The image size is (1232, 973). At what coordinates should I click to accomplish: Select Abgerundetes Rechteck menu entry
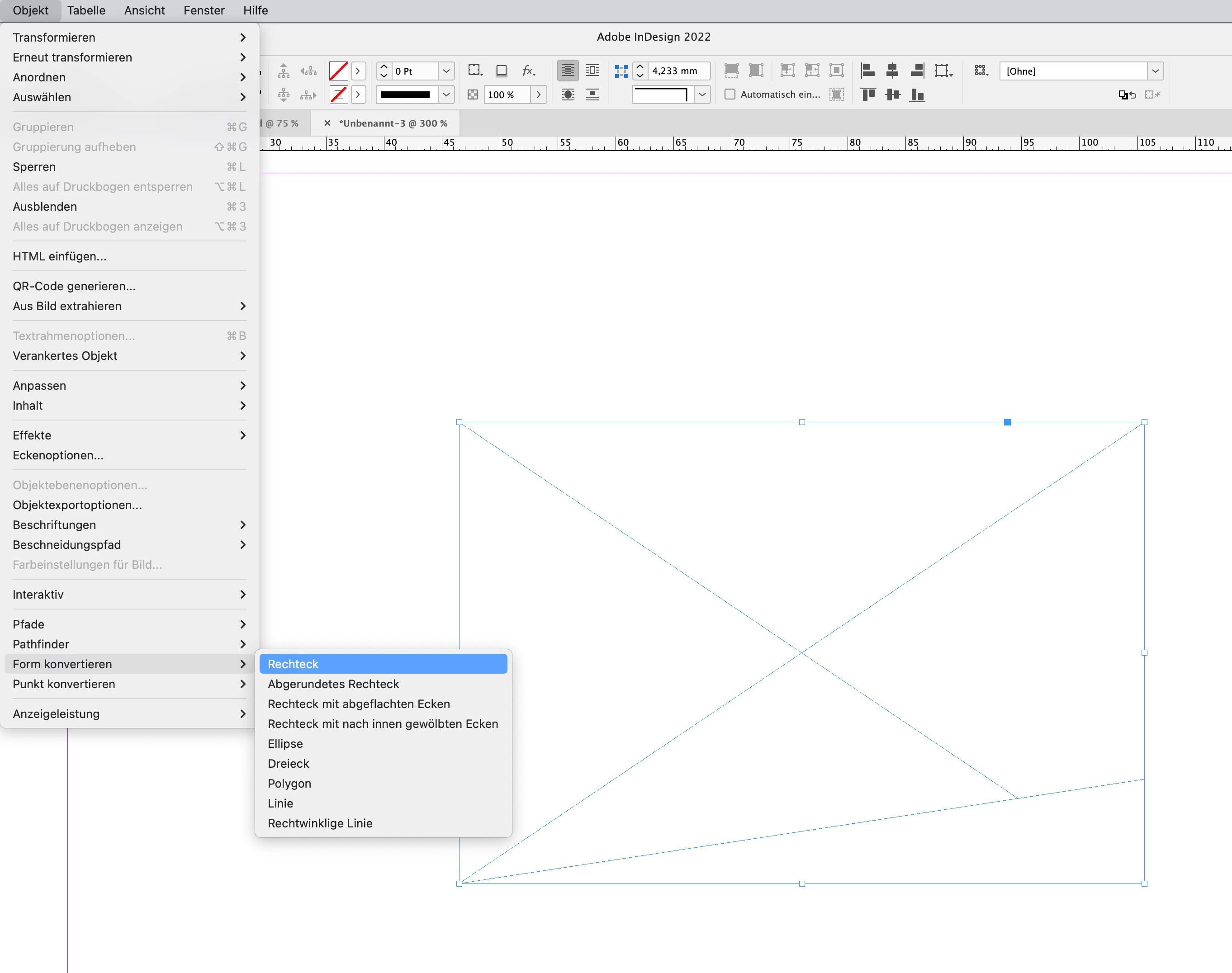click(x=333, y=684)
